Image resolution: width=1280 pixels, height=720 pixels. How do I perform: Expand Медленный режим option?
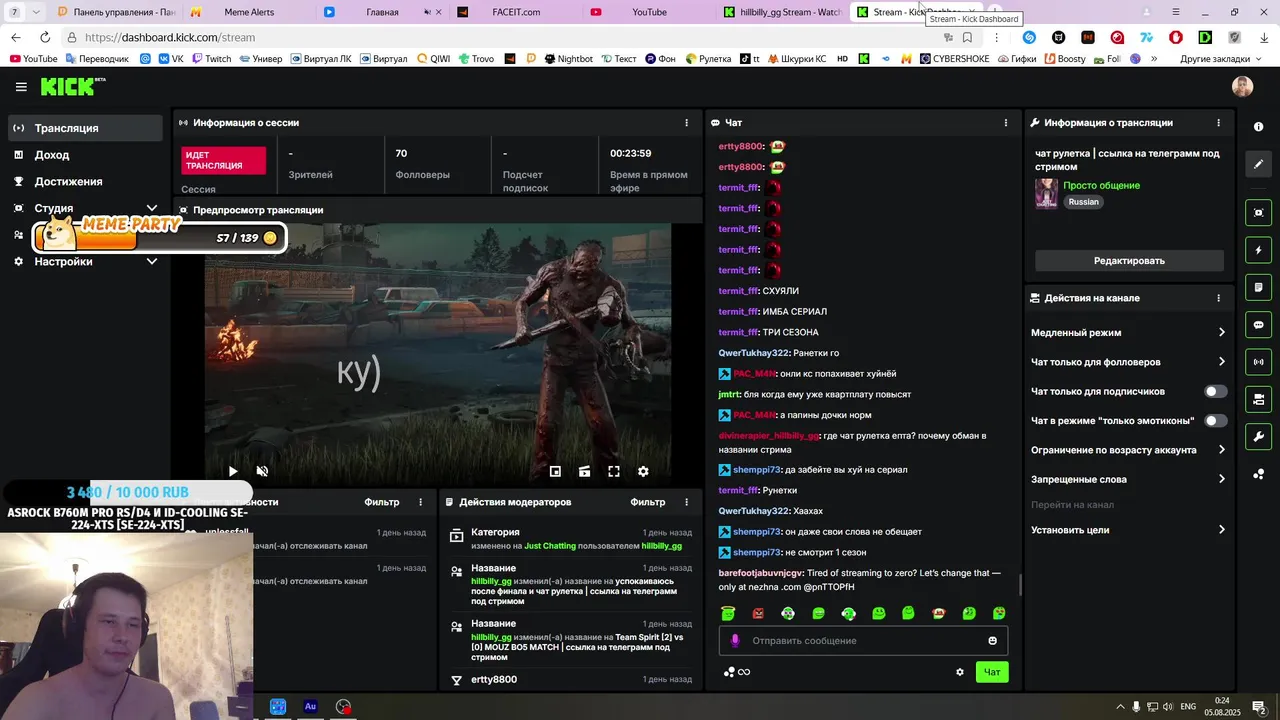[1128, 333]
